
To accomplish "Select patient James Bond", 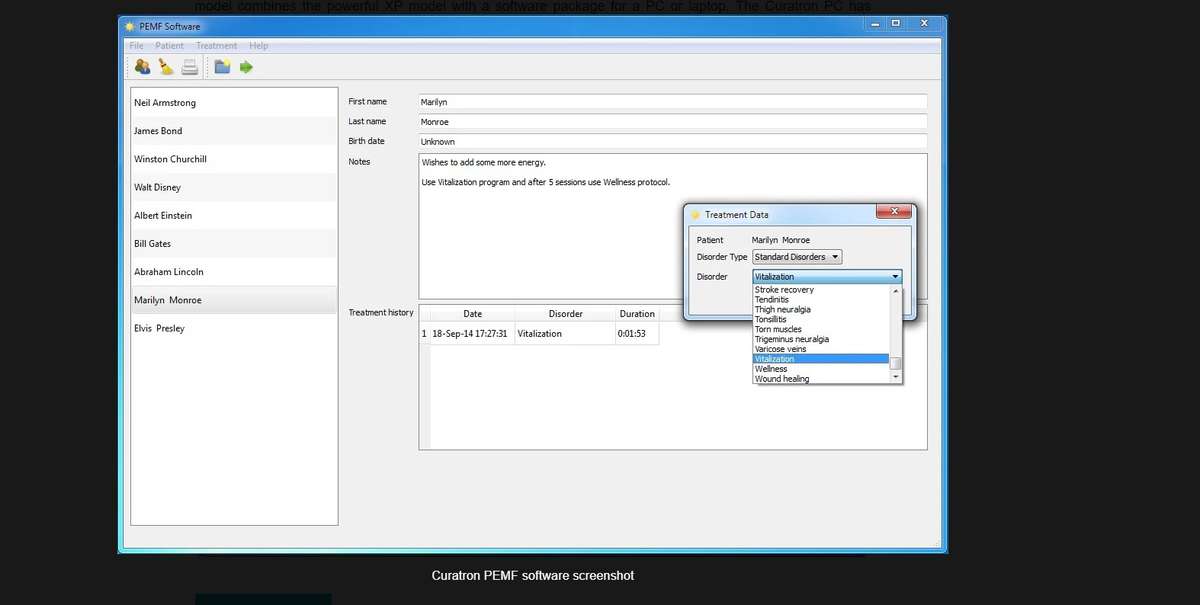I will (234, 131).
